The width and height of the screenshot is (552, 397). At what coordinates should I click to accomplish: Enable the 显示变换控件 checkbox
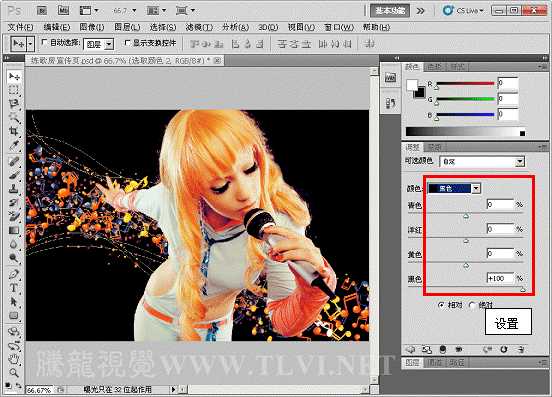pyautogui.click(x=127, y=43)
